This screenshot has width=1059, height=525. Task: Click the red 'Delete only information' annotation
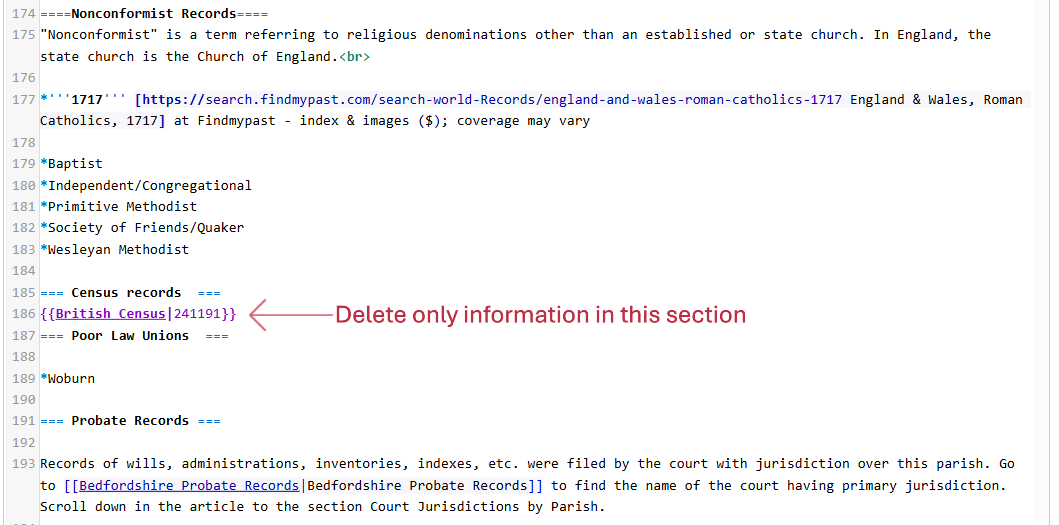(540, 315)
